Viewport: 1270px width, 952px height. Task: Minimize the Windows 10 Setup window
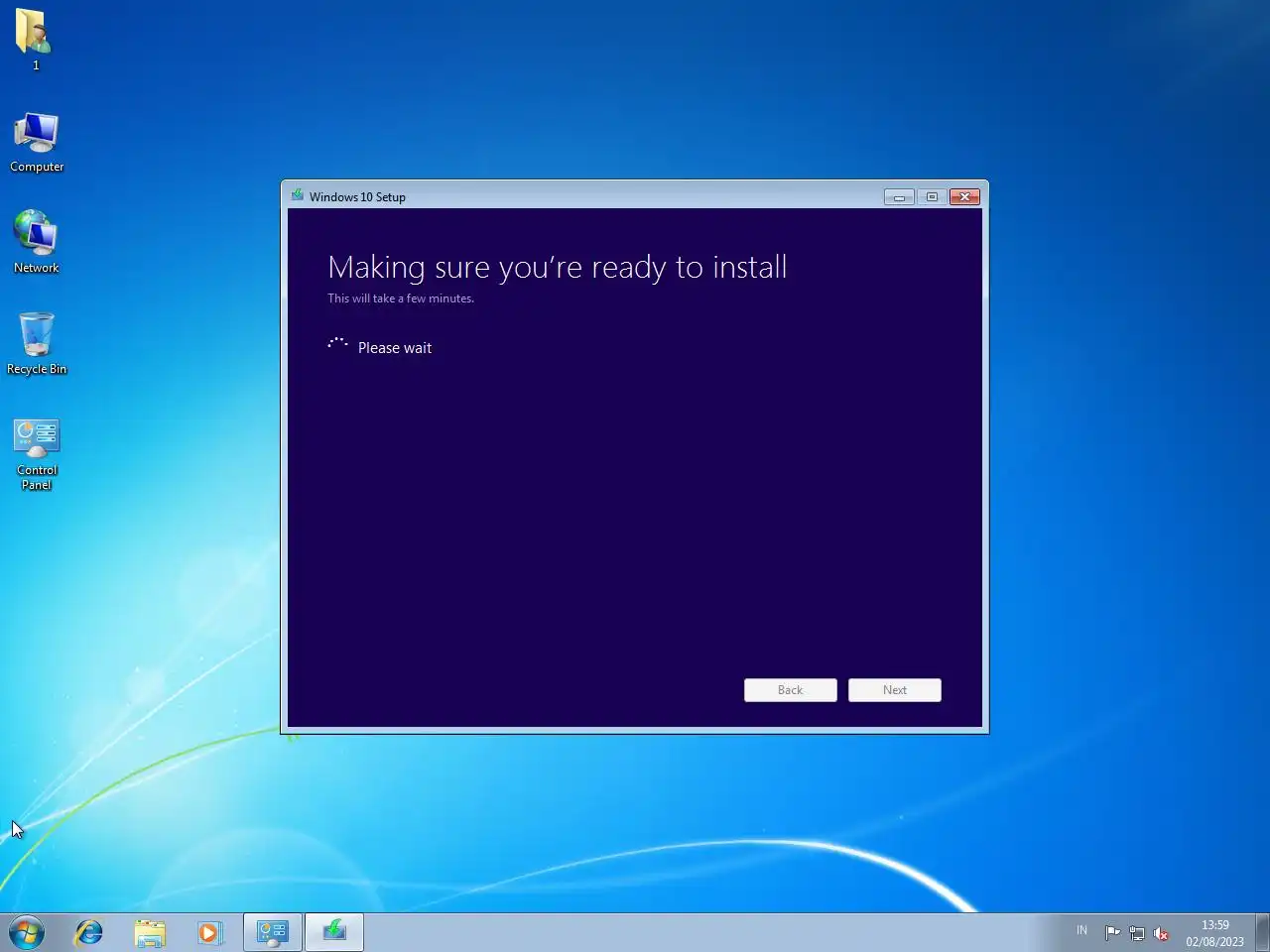pos(899,196)
